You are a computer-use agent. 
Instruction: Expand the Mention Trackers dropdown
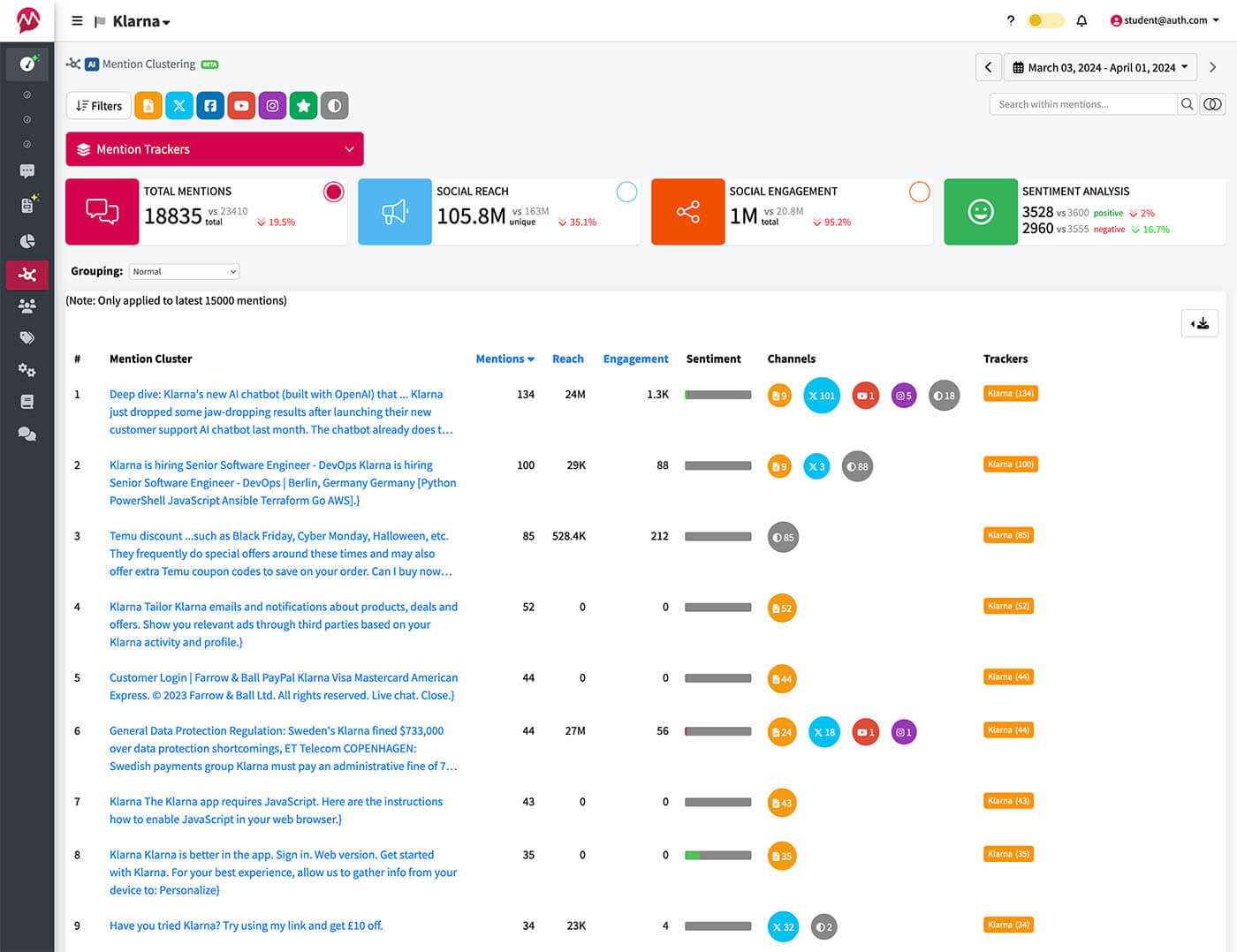tap(215, 149)
